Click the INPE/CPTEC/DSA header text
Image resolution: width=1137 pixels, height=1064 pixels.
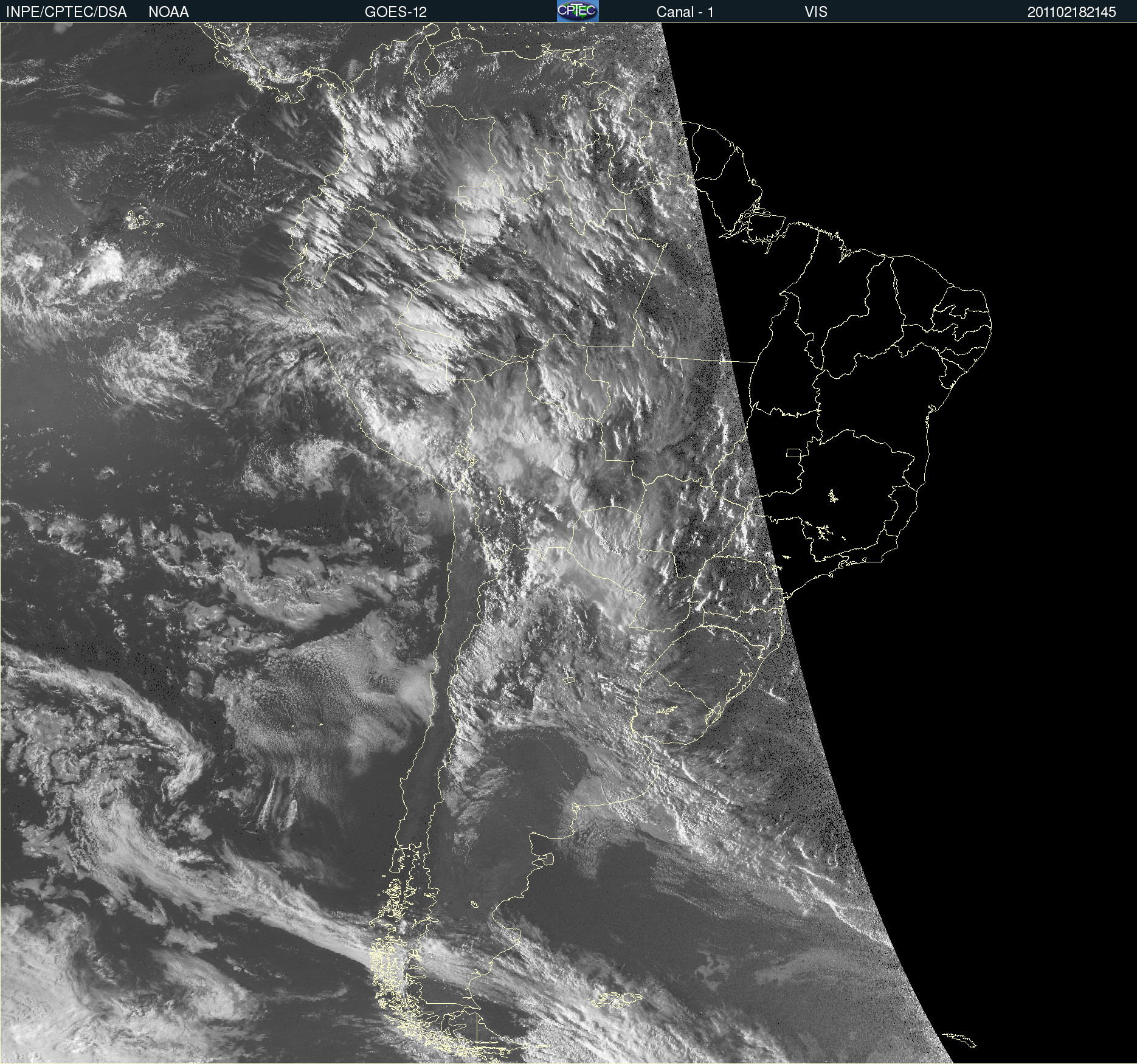pos(66,12)
